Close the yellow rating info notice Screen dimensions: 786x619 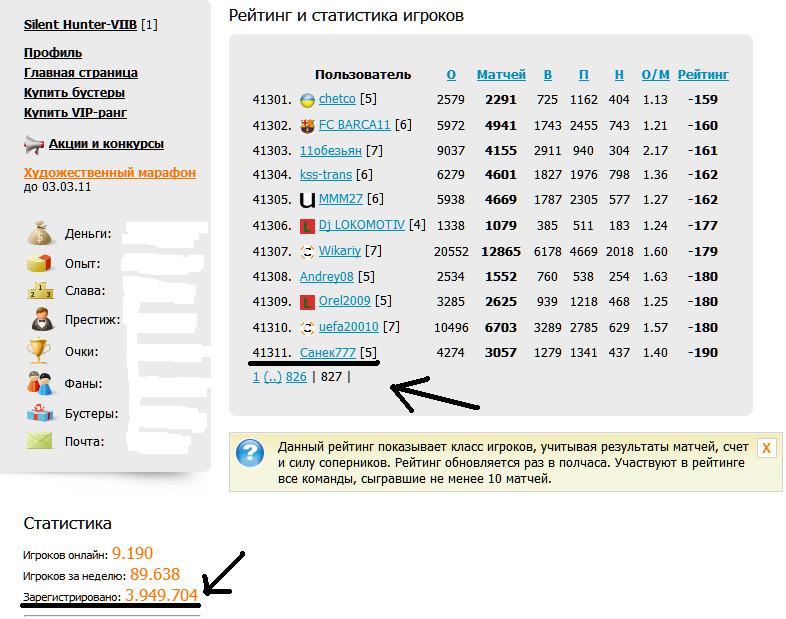click(766, 448)
